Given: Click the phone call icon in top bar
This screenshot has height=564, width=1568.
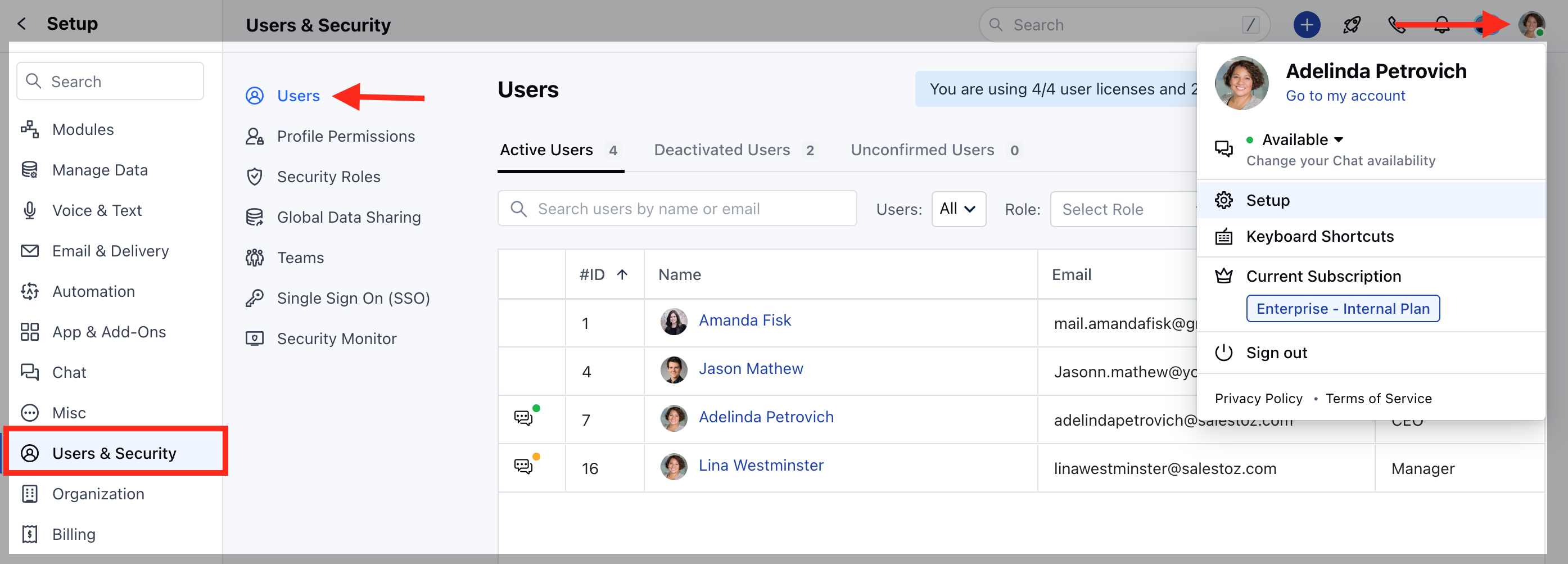Looking at the screenshot, I should [1398, 24].
